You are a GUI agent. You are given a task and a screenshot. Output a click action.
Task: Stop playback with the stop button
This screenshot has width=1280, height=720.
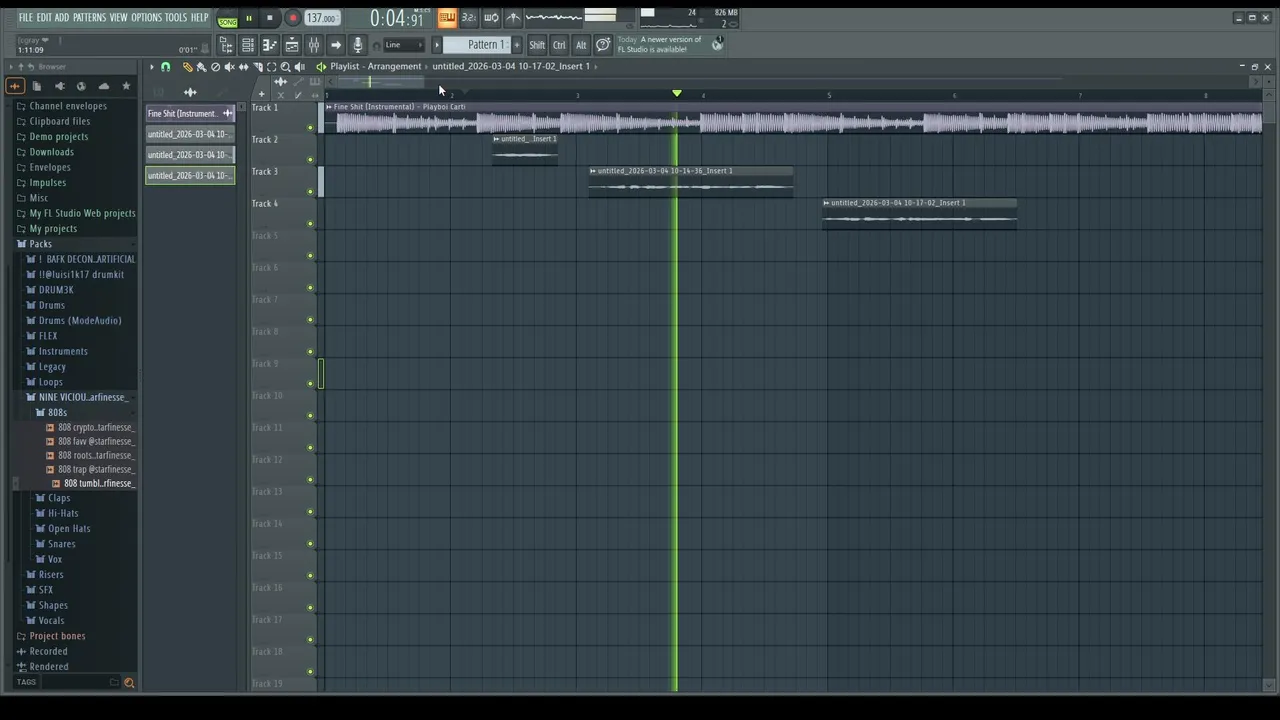point(270,18)
